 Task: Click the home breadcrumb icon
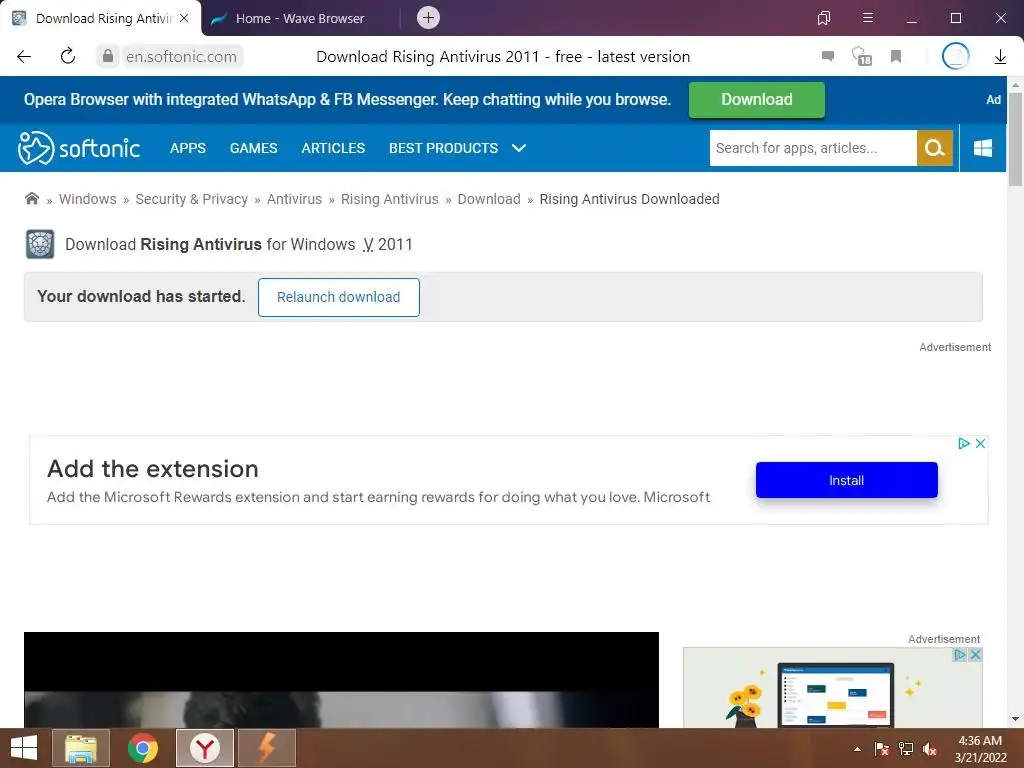point(31,199)
